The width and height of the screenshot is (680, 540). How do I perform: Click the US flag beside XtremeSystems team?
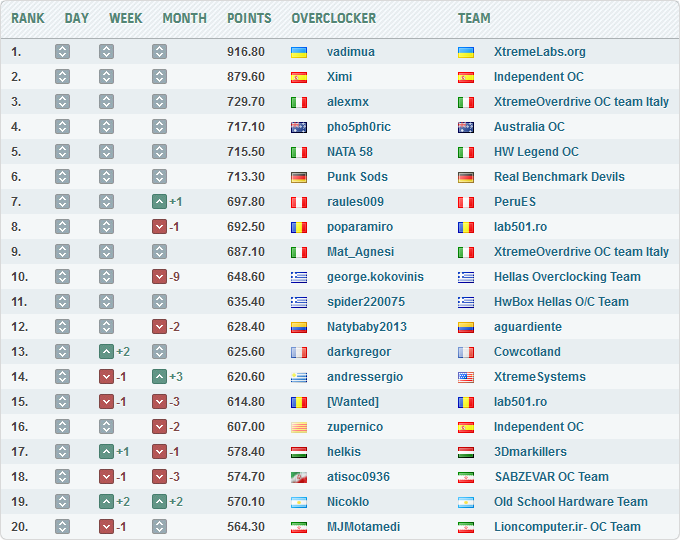point(465,377)
